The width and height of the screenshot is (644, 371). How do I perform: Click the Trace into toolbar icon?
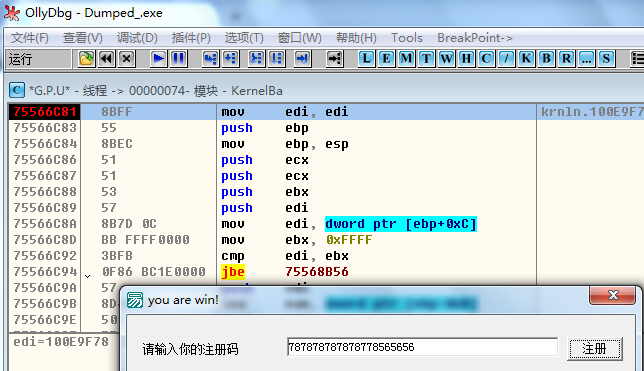point(256,59)
